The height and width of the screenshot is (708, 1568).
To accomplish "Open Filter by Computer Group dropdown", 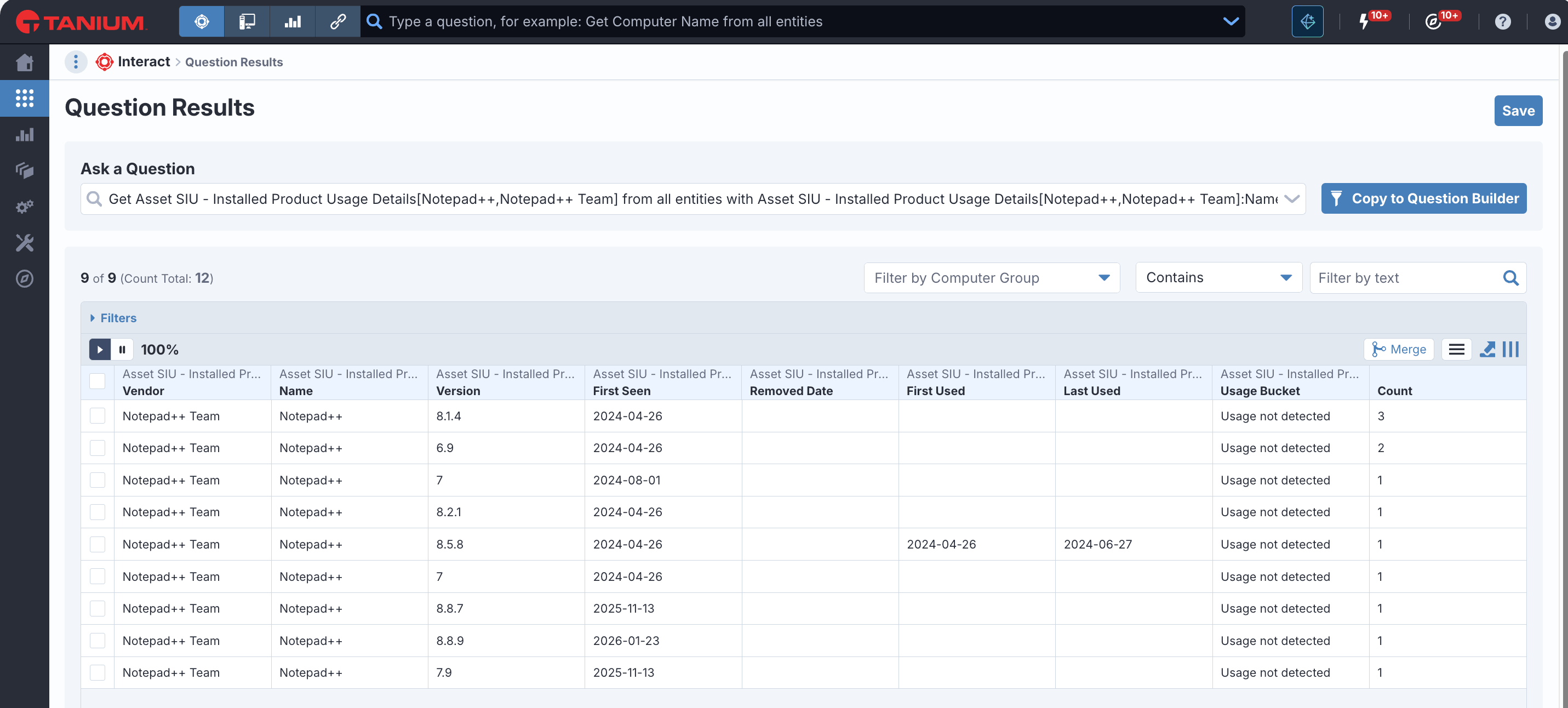I will click(992, 278).
